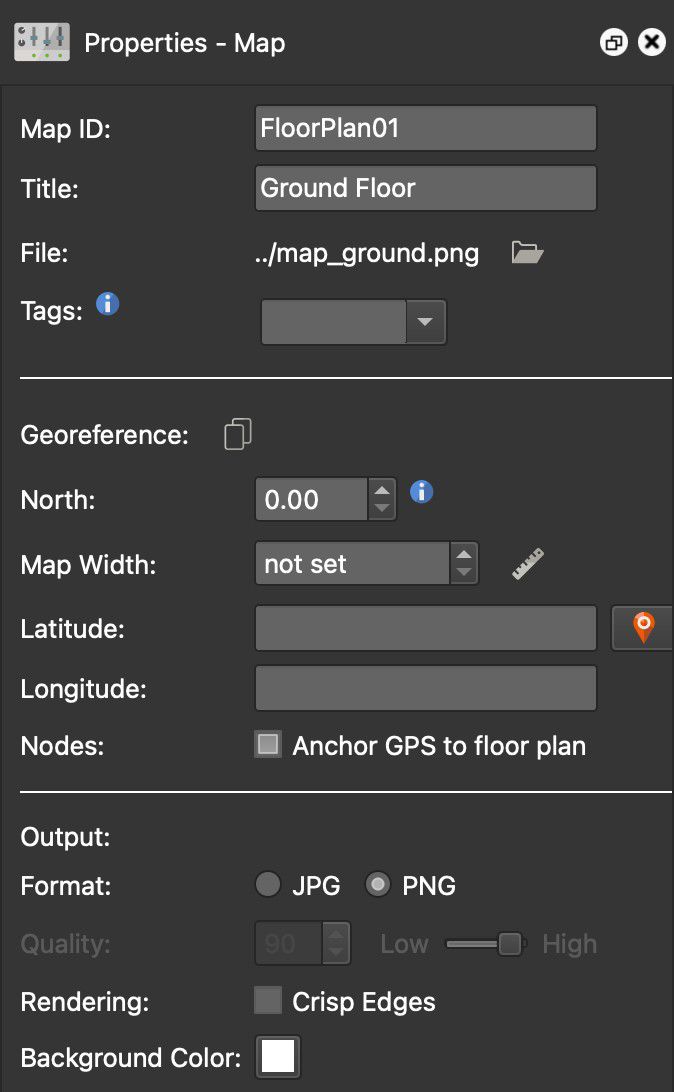Image resolution: width=674 pixels, height=1092 pixels.
Task: Copy georeference using the duplicate icon
Action: click(237, 435)
